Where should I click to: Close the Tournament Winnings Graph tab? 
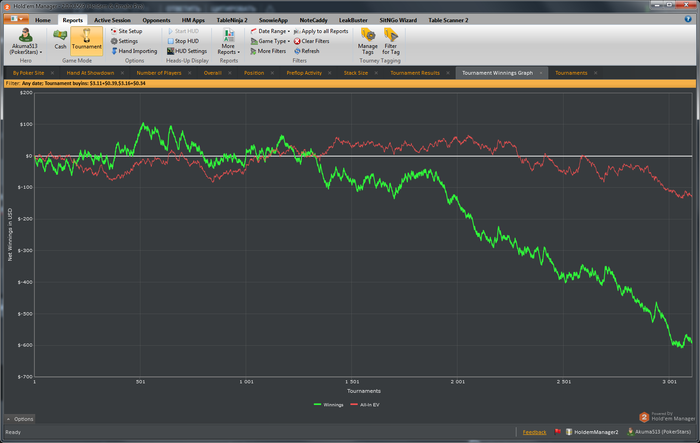(x=541, y=73)
